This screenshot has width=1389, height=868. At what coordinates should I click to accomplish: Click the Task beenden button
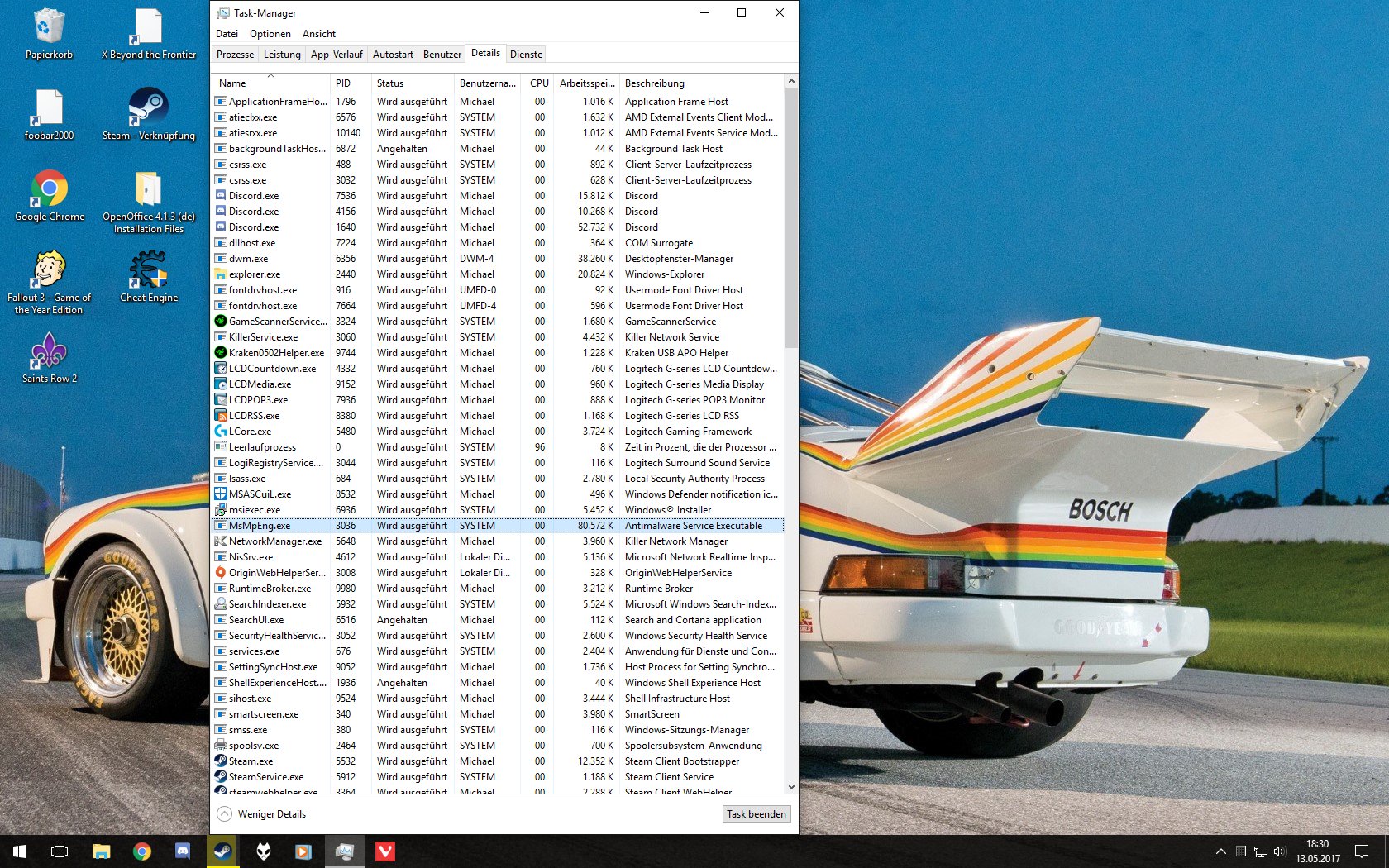(756, 814)
